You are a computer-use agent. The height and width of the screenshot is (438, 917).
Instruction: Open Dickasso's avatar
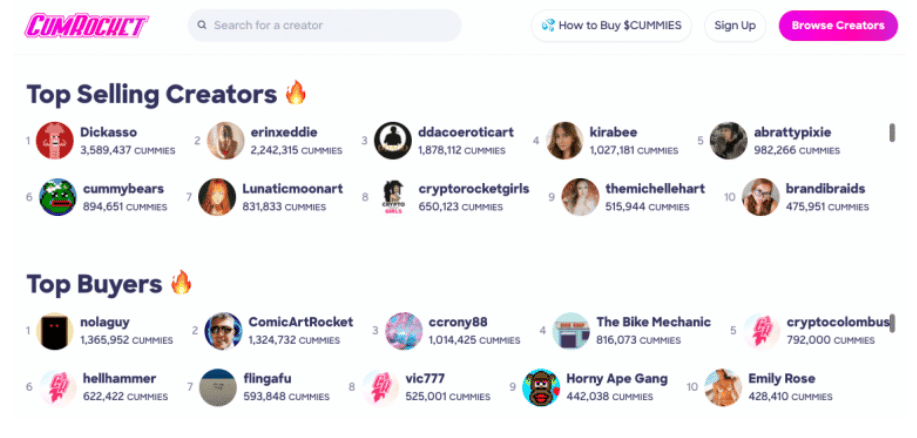[x=54, y=141]
